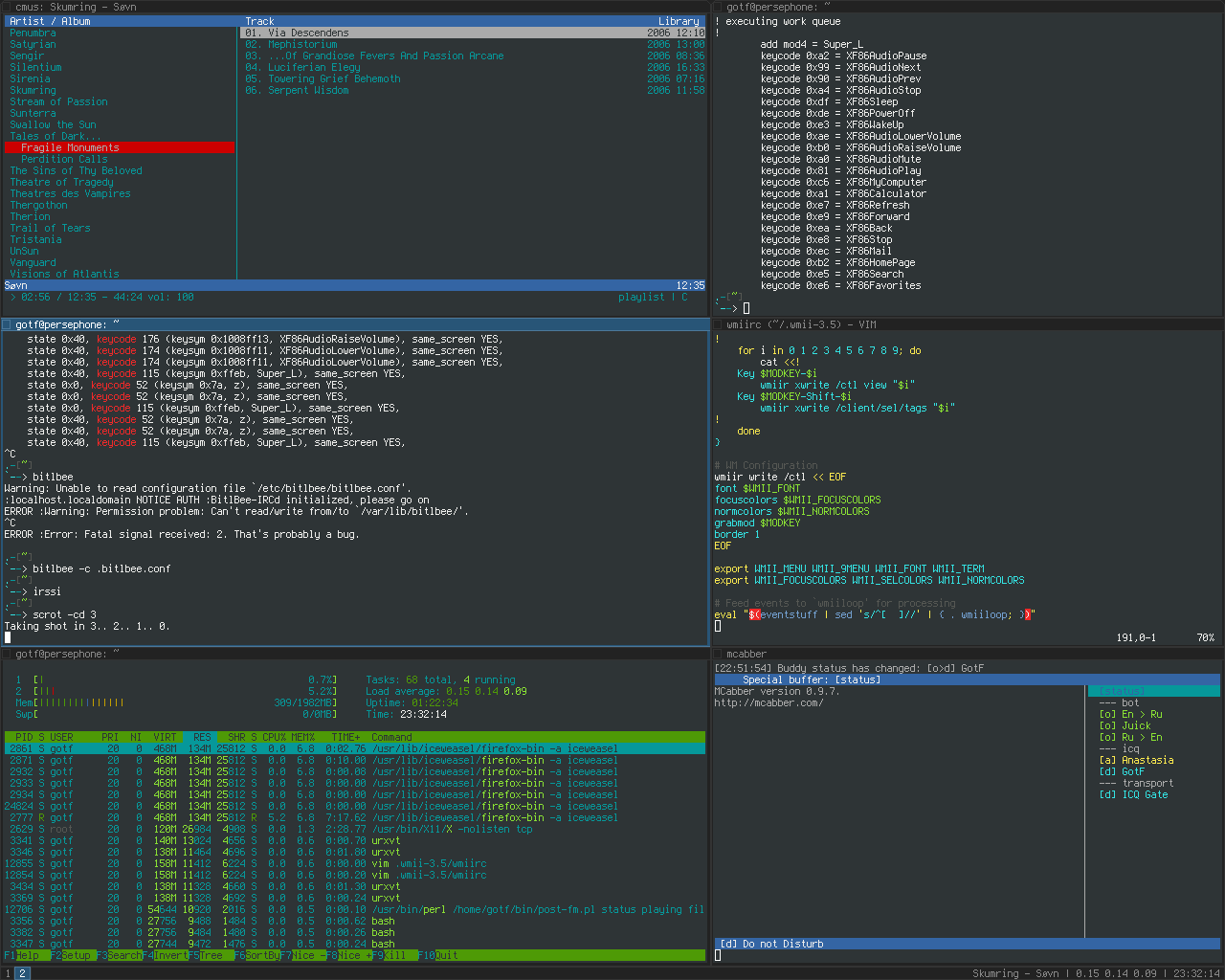Toggle F4 Invert sort order in htop

click(166, 955)
